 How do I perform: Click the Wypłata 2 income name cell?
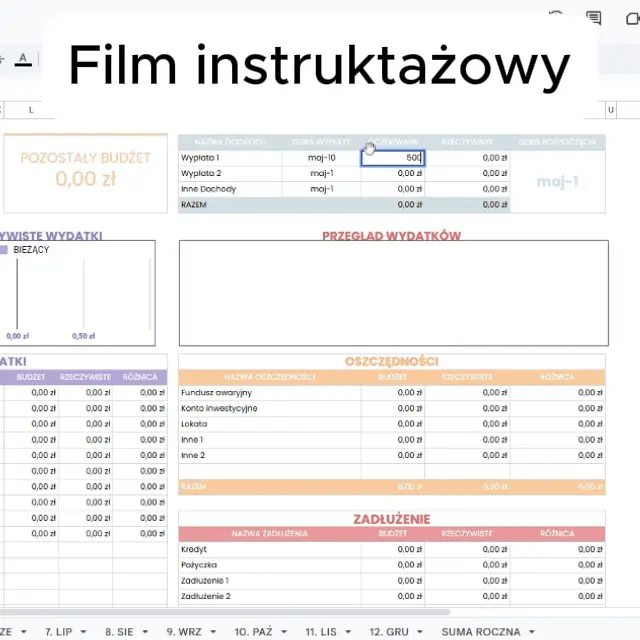(230, 173)
